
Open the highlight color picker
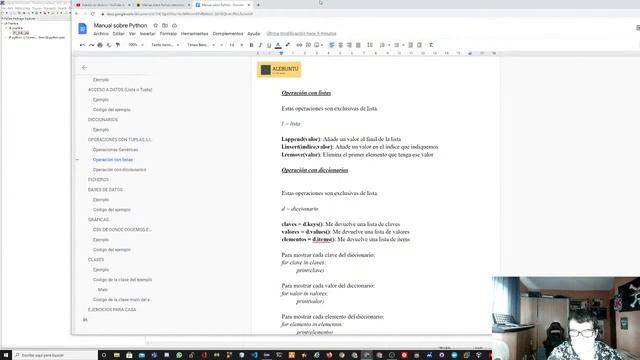[288, 45]
